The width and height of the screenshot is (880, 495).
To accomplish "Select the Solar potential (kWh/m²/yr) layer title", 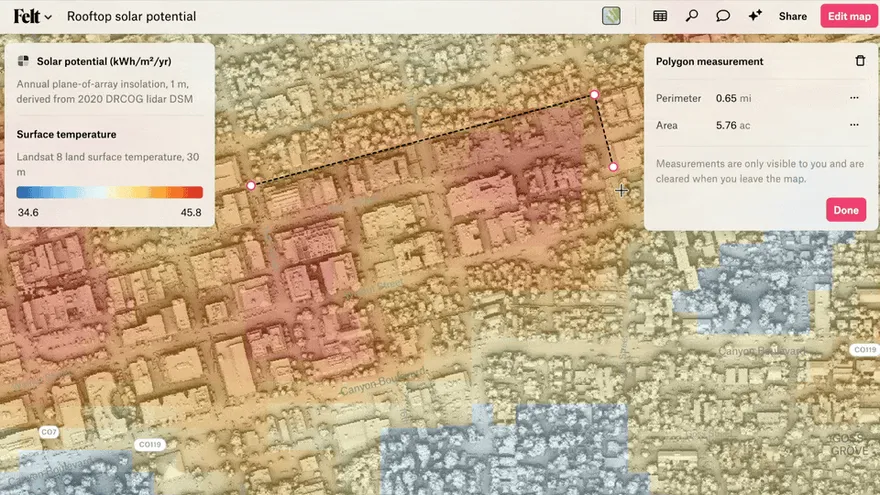I will pos(104,61).
